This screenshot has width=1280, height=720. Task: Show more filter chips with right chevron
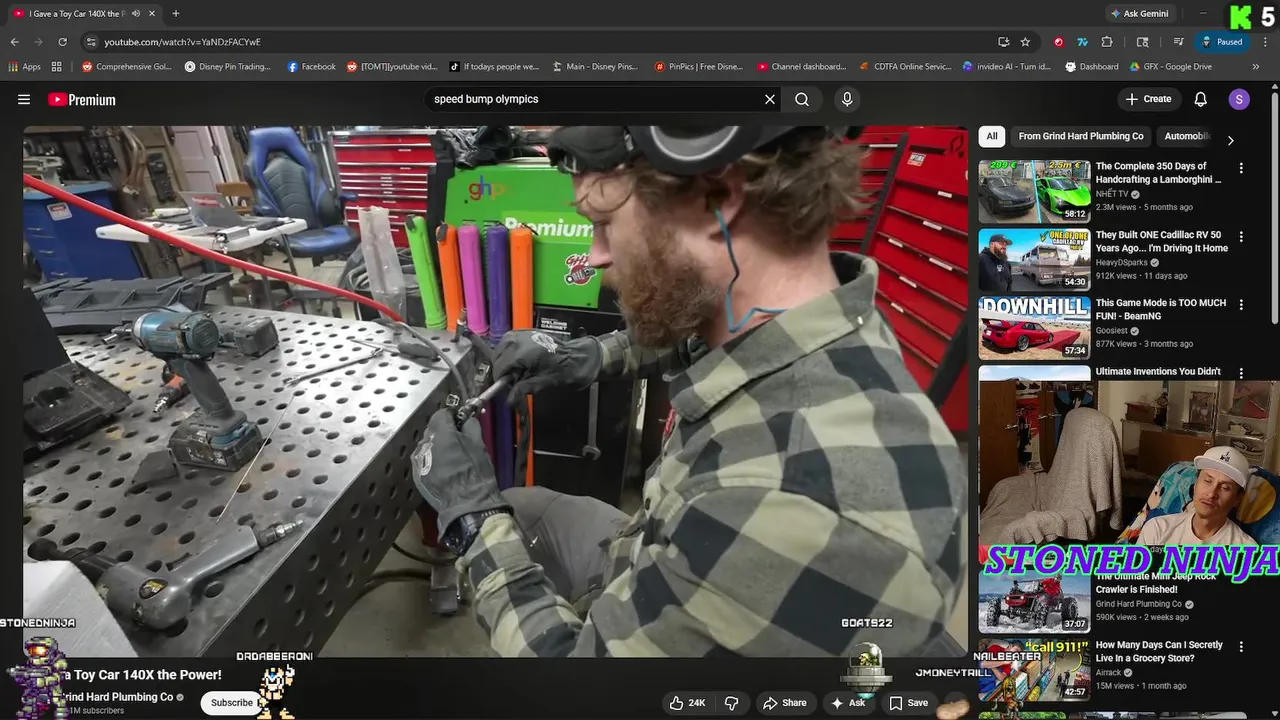point(1230,141)
